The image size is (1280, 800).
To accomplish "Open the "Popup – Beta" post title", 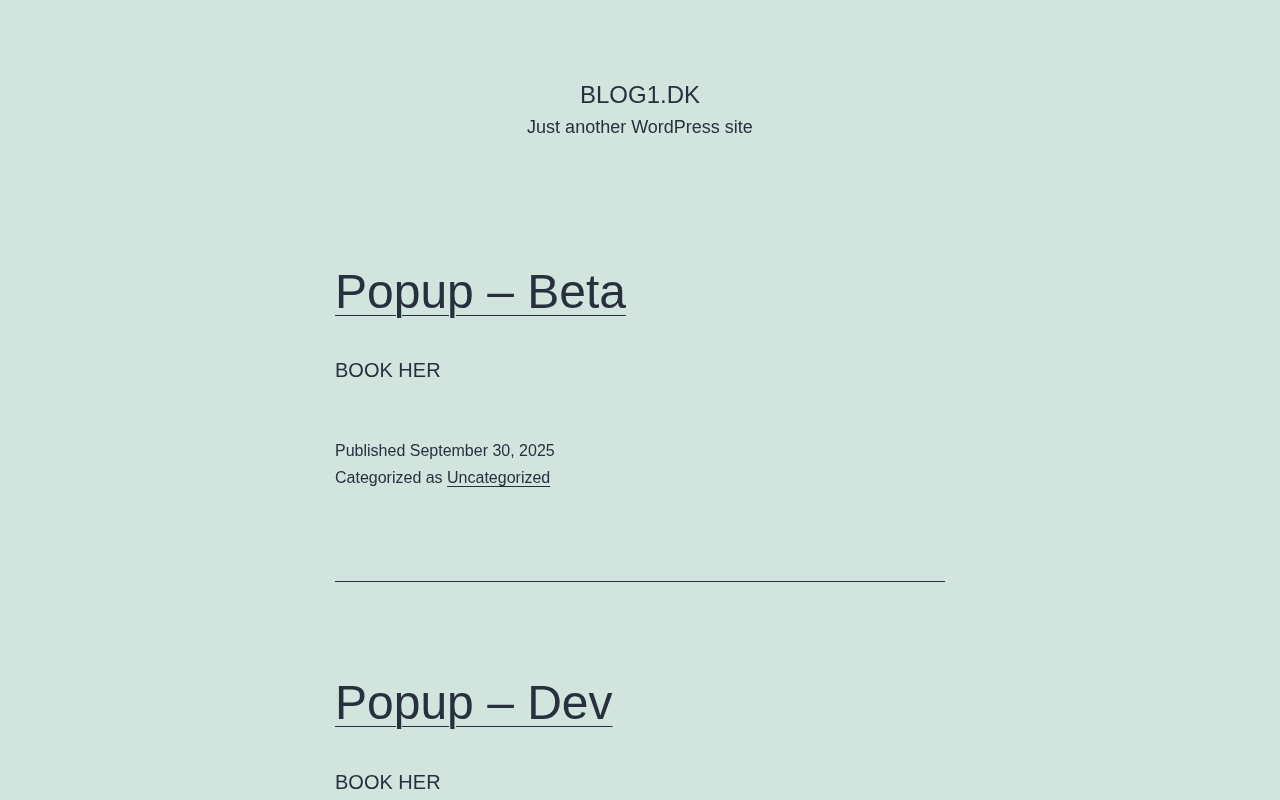I will click(480, 292).
